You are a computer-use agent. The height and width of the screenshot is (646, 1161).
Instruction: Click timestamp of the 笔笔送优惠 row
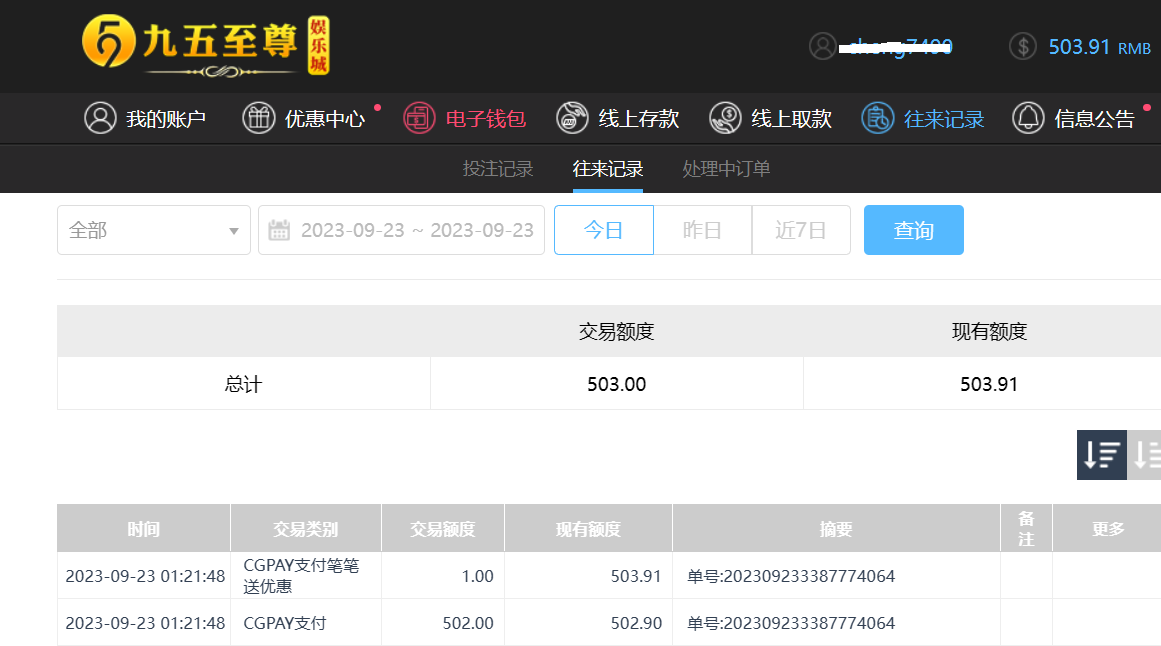pyautogui.click(x=145, y=576)
